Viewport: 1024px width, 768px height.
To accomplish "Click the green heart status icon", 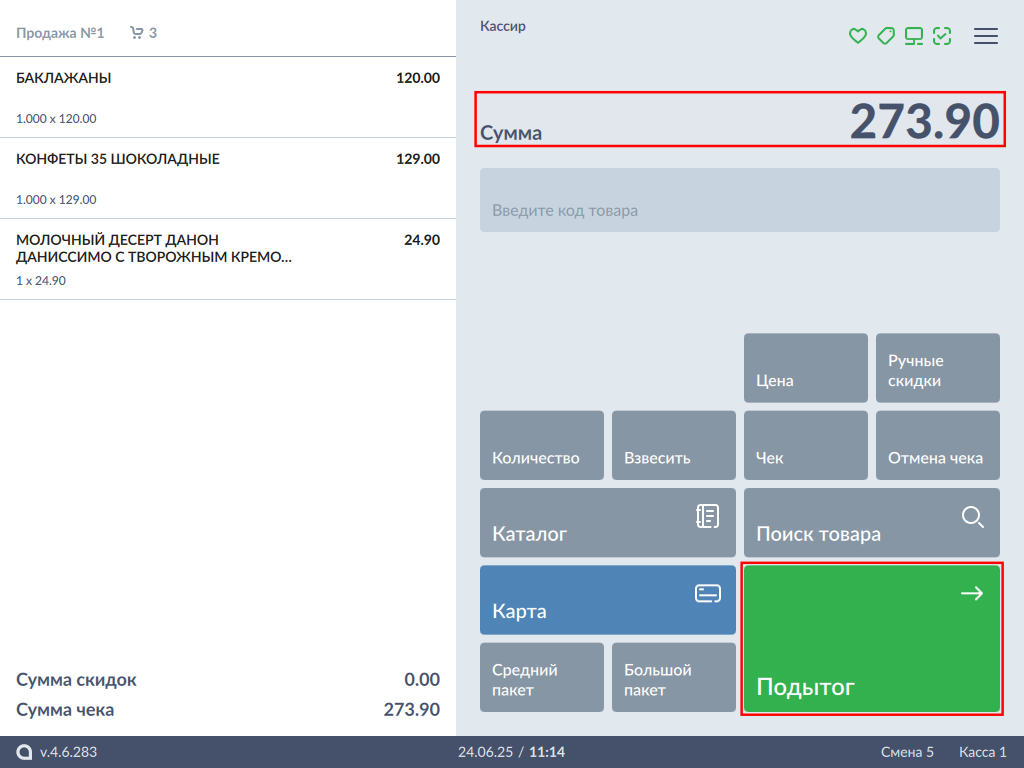I will pyautogui.click(x=857, y=36).
